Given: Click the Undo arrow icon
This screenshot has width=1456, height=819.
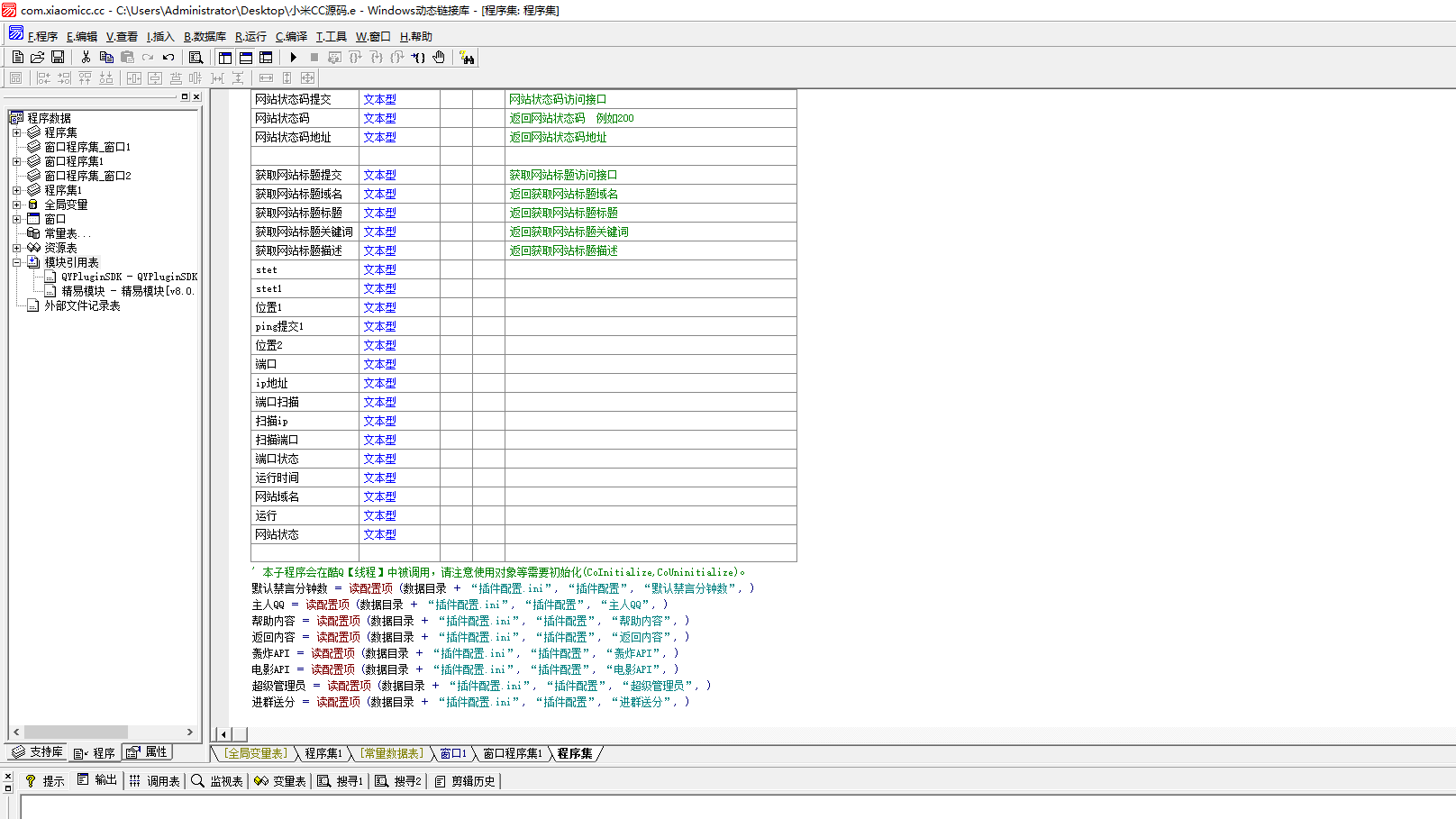Looking at the screenshot, I should [168, 57].
